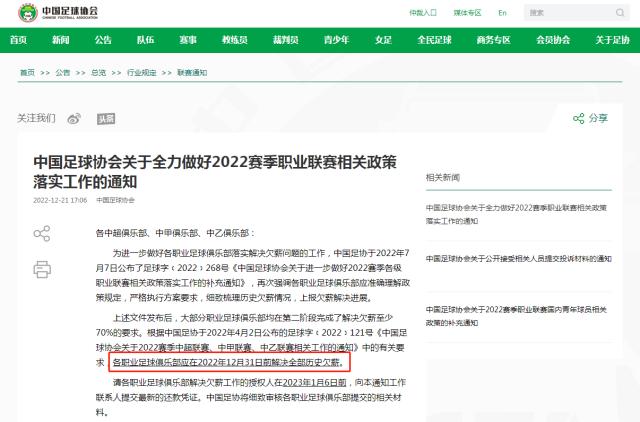Open the Toutiao follow icon
This screenshot has width=640, height=422.
(x=106, y=119)
